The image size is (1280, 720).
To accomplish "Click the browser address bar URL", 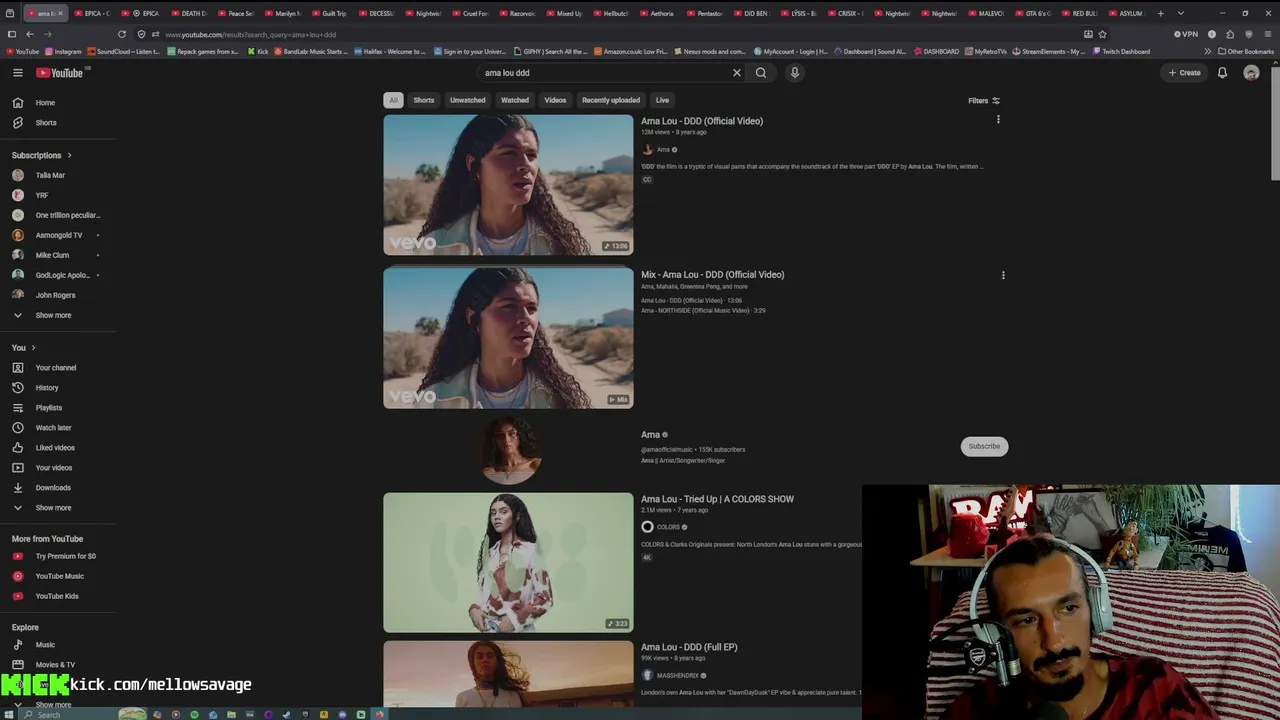I will 251,35.
